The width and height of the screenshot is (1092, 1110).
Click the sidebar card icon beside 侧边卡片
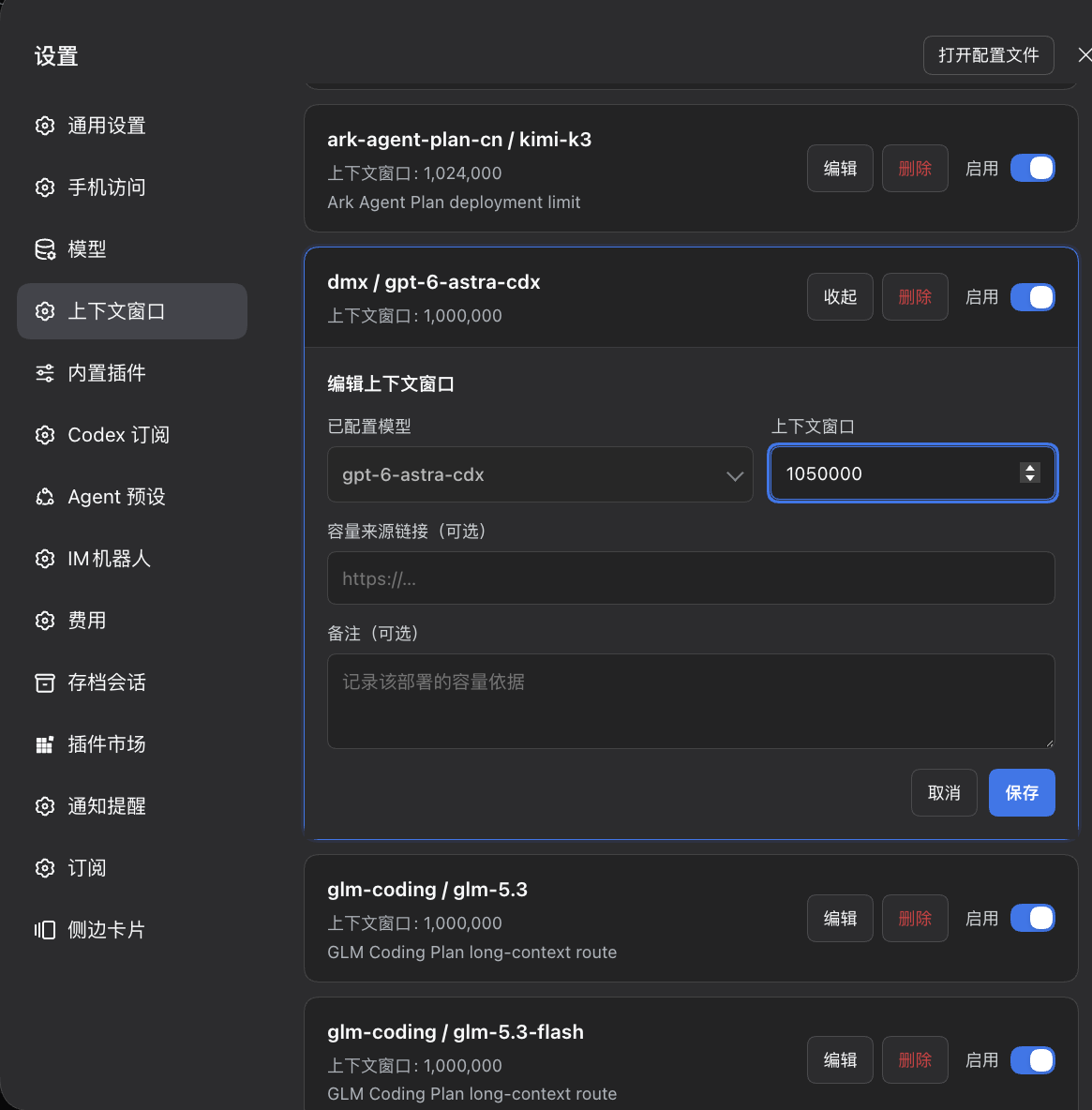[x=45, y=929]
